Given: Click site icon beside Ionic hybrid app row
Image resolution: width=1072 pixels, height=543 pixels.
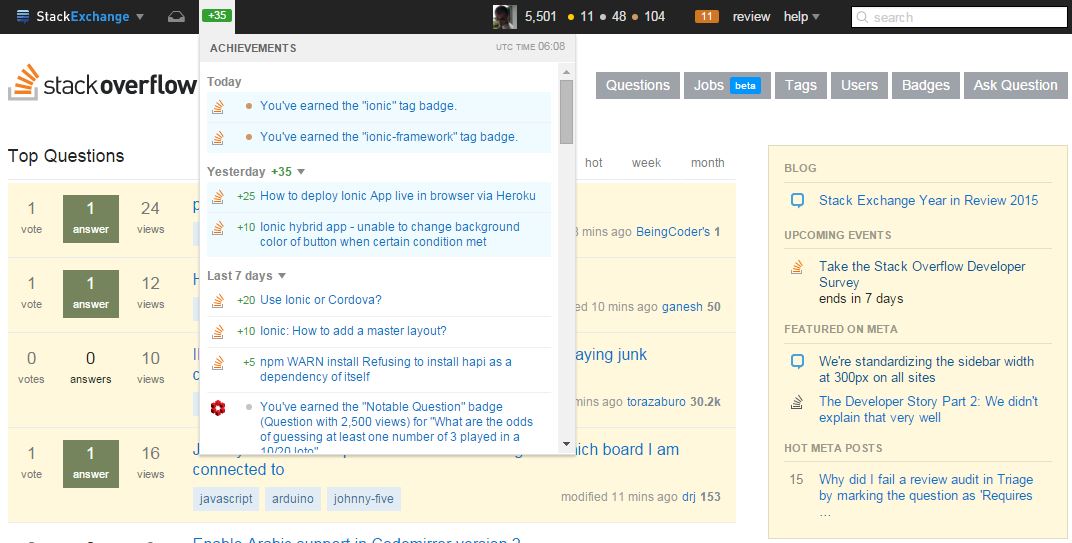Looking at the screenshot, I should [218, 227].
